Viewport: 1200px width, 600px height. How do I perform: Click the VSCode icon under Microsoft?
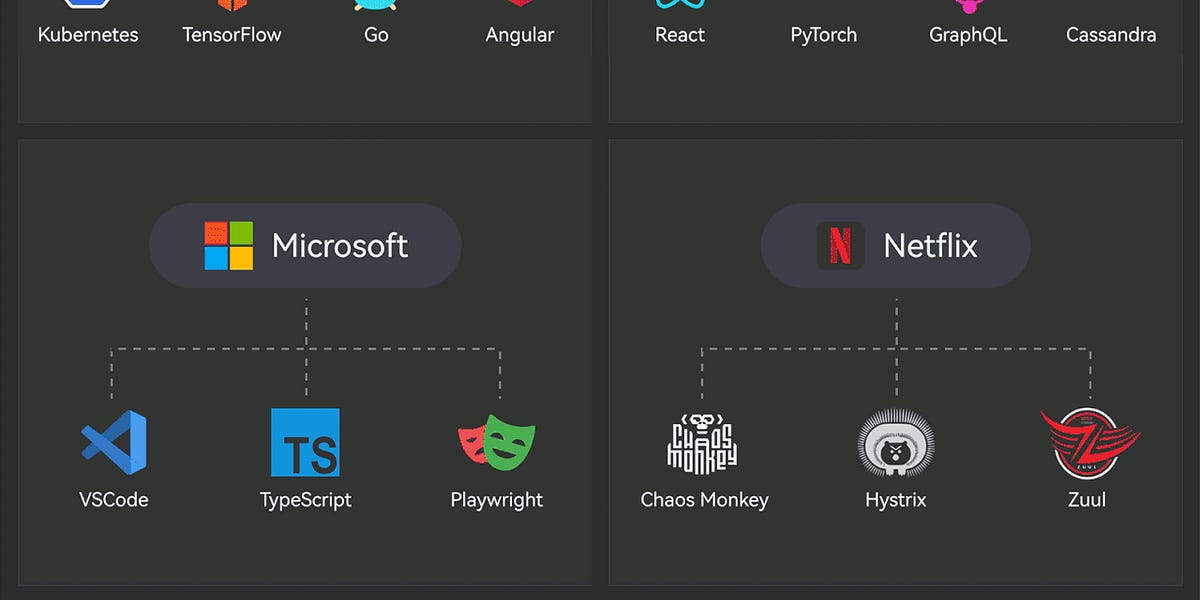tap(113, 443)
